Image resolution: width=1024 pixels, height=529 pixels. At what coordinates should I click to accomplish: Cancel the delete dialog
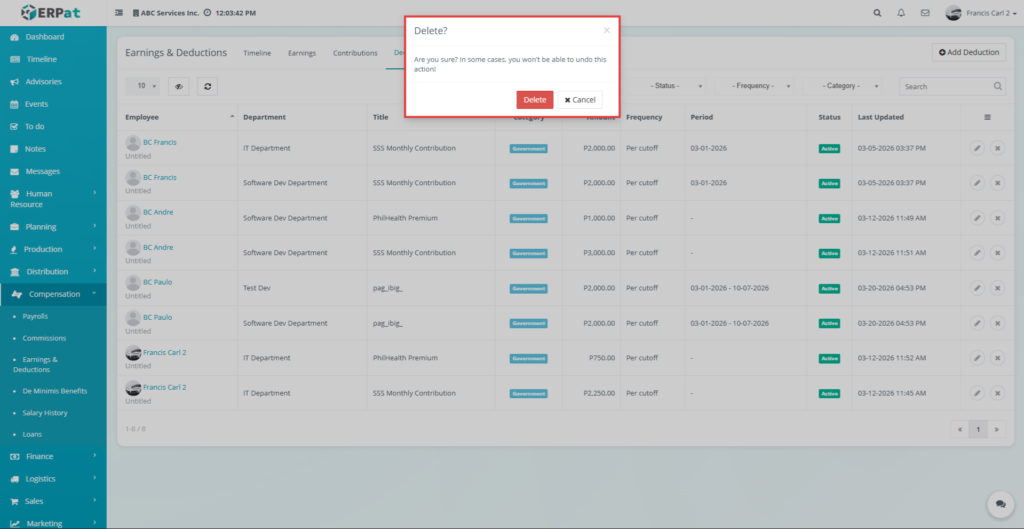[580, 100]
